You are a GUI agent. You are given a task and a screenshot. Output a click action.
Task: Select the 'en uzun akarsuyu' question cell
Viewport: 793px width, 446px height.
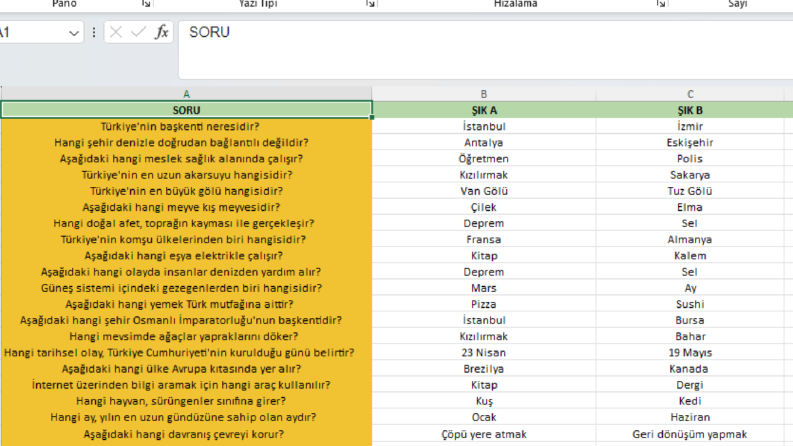pos(187,174)
